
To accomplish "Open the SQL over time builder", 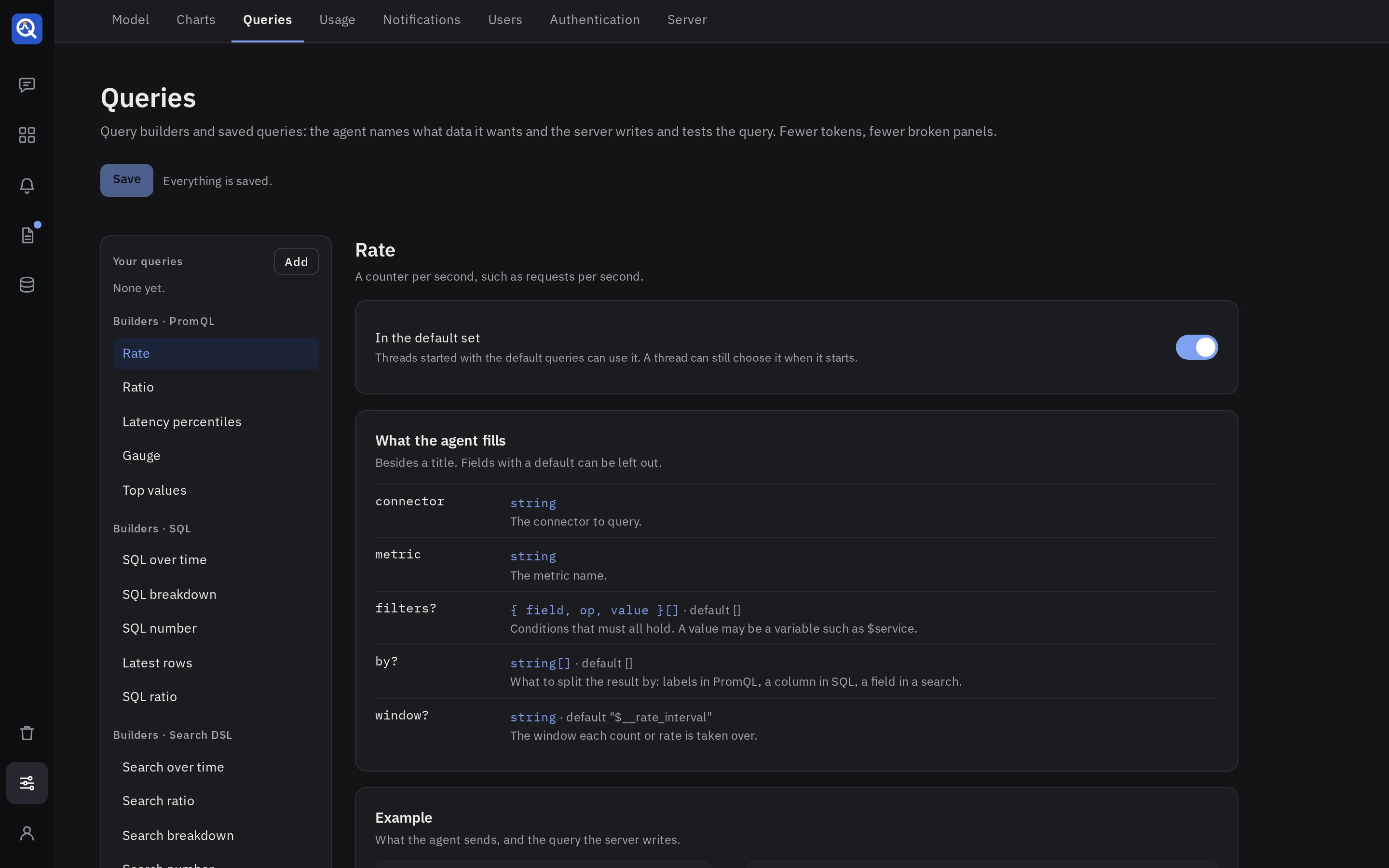I will tap(216, 560).
